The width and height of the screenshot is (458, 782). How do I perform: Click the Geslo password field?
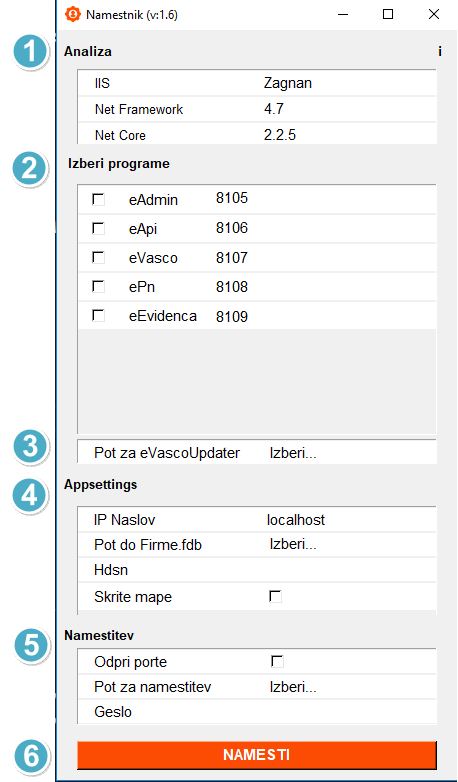351,712
